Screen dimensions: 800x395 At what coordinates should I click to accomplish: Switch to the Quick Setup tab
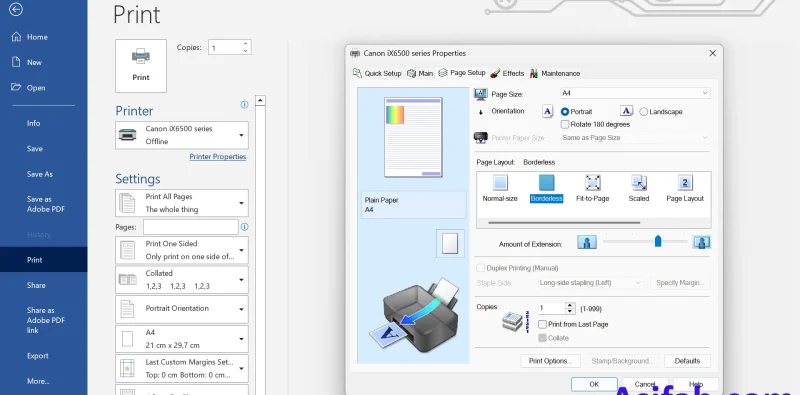pyautogui.click(x=377, y=73)
